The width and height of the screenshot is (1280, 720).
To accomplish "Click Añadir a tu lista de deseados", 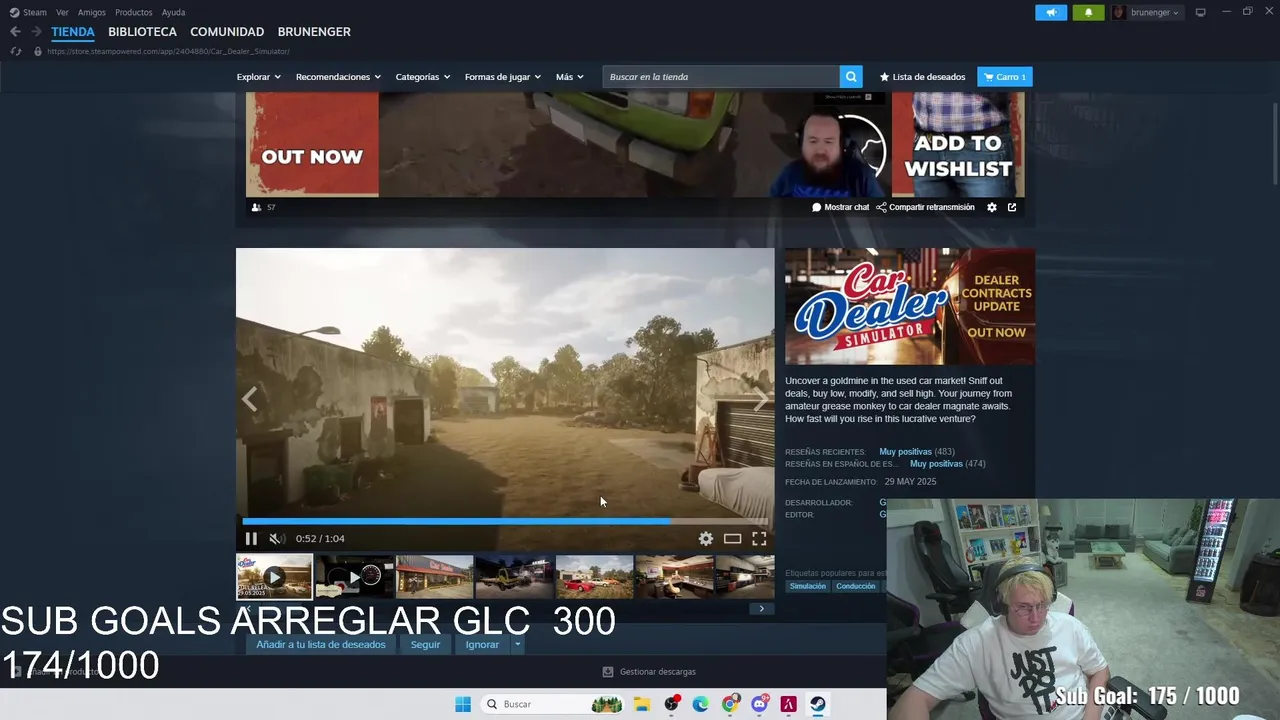I will pos(321,645).
